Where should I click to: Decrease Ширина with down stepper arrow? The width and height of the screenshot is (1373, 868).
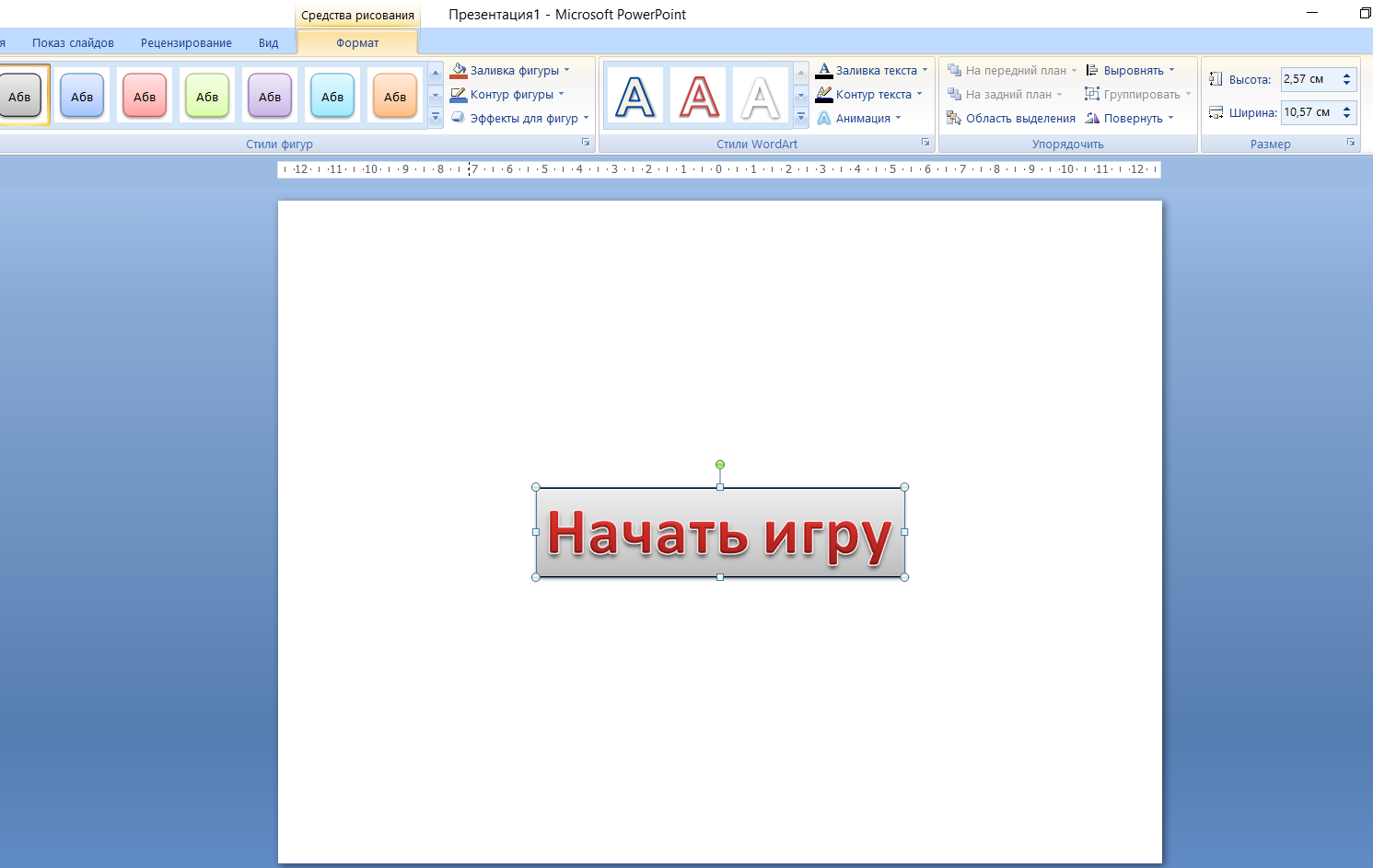pyautogui.click(x=1347, y=117)
